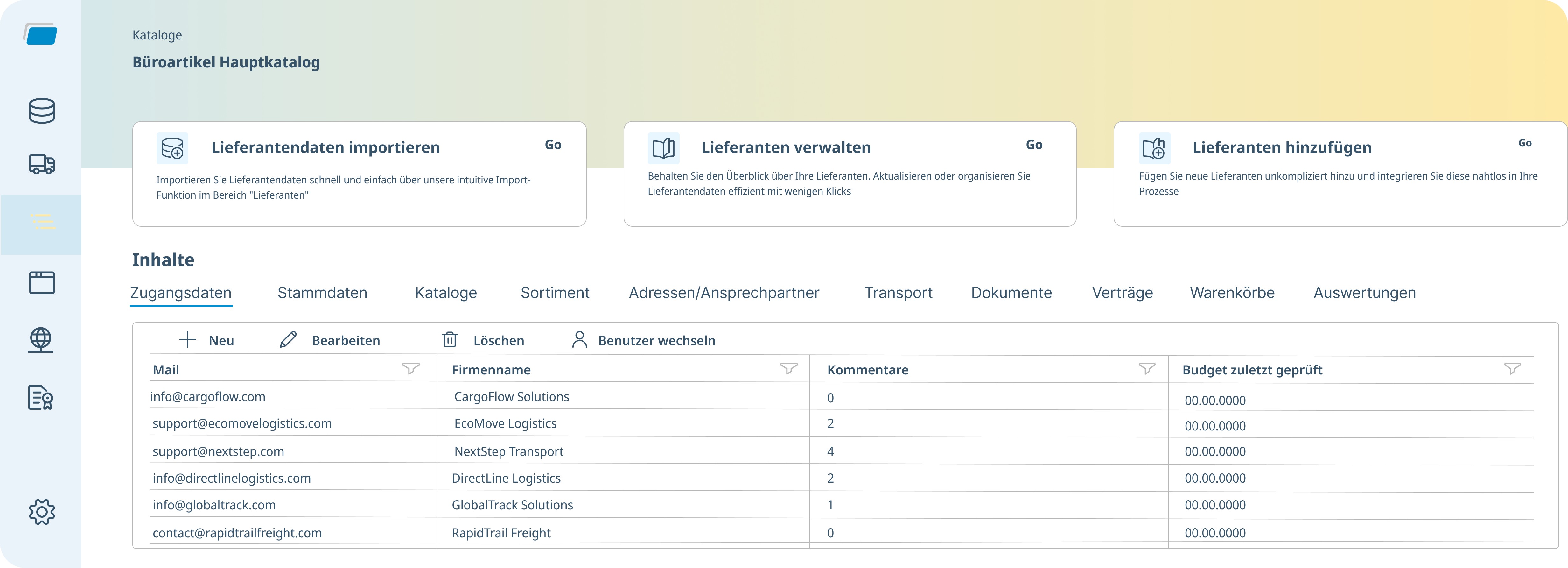Switch to the Zugangsdaten tab
Screen dimensions: 1568x568
click(181, 293)
